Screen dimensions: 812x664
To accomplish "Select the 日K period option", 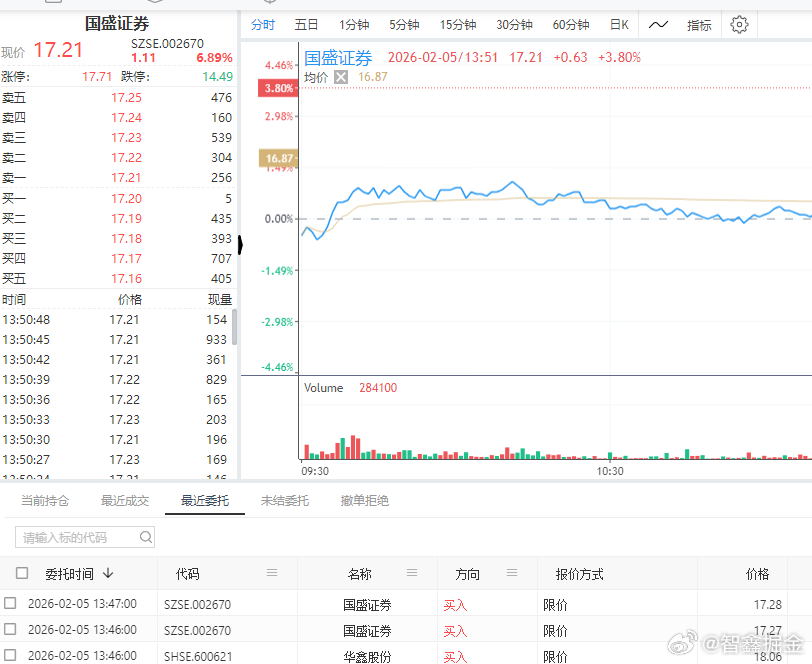I will click(x=618, y=24).
